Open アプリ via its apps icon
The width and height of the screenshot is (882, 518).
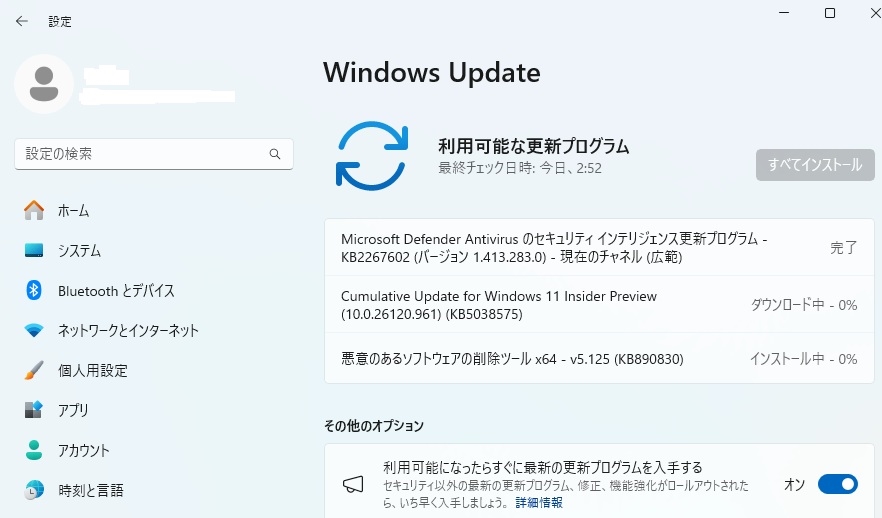(34, 409)
